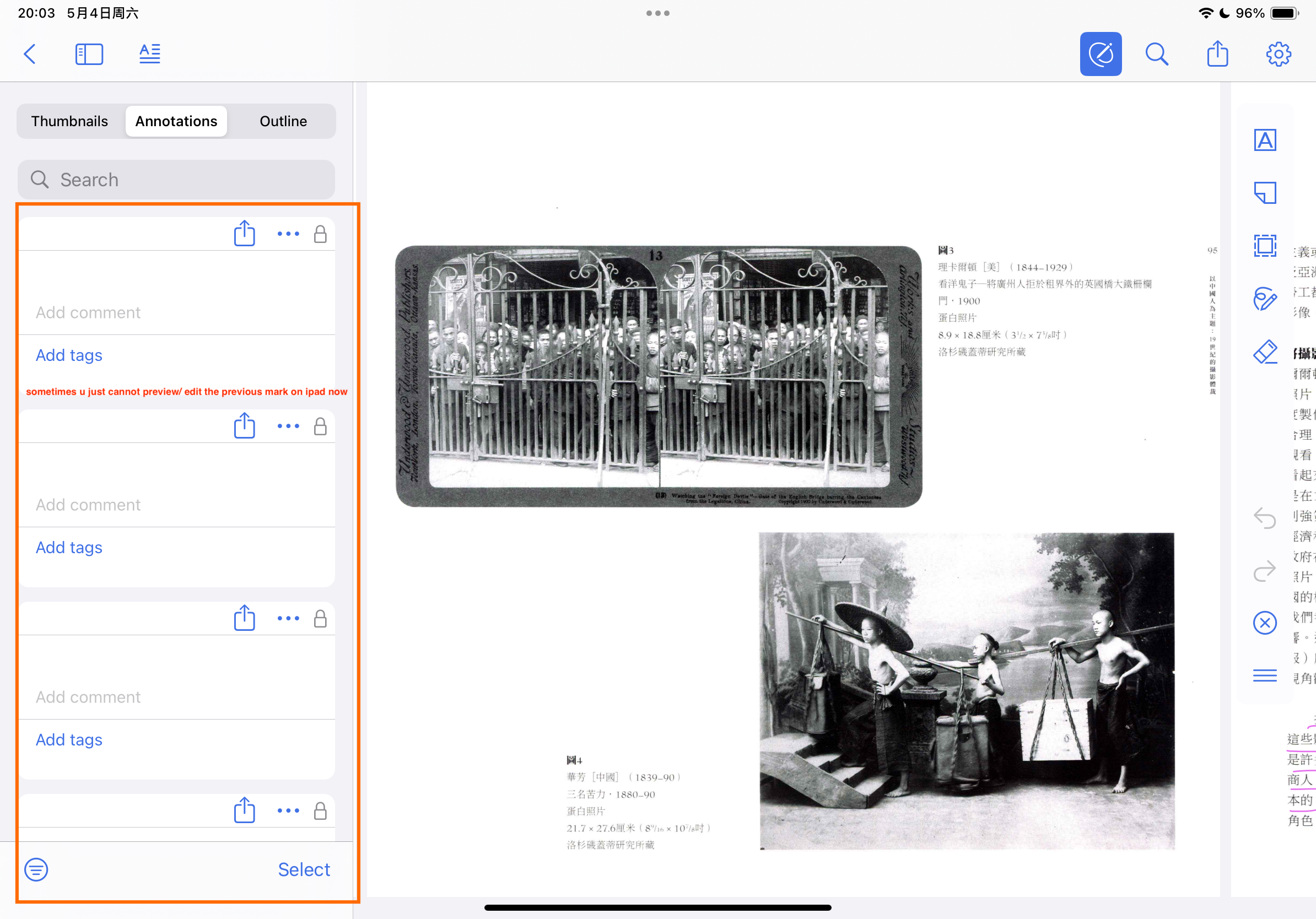Open the annotation filter menu icon
Viewport: 1316px width, 919px height.
36,870
